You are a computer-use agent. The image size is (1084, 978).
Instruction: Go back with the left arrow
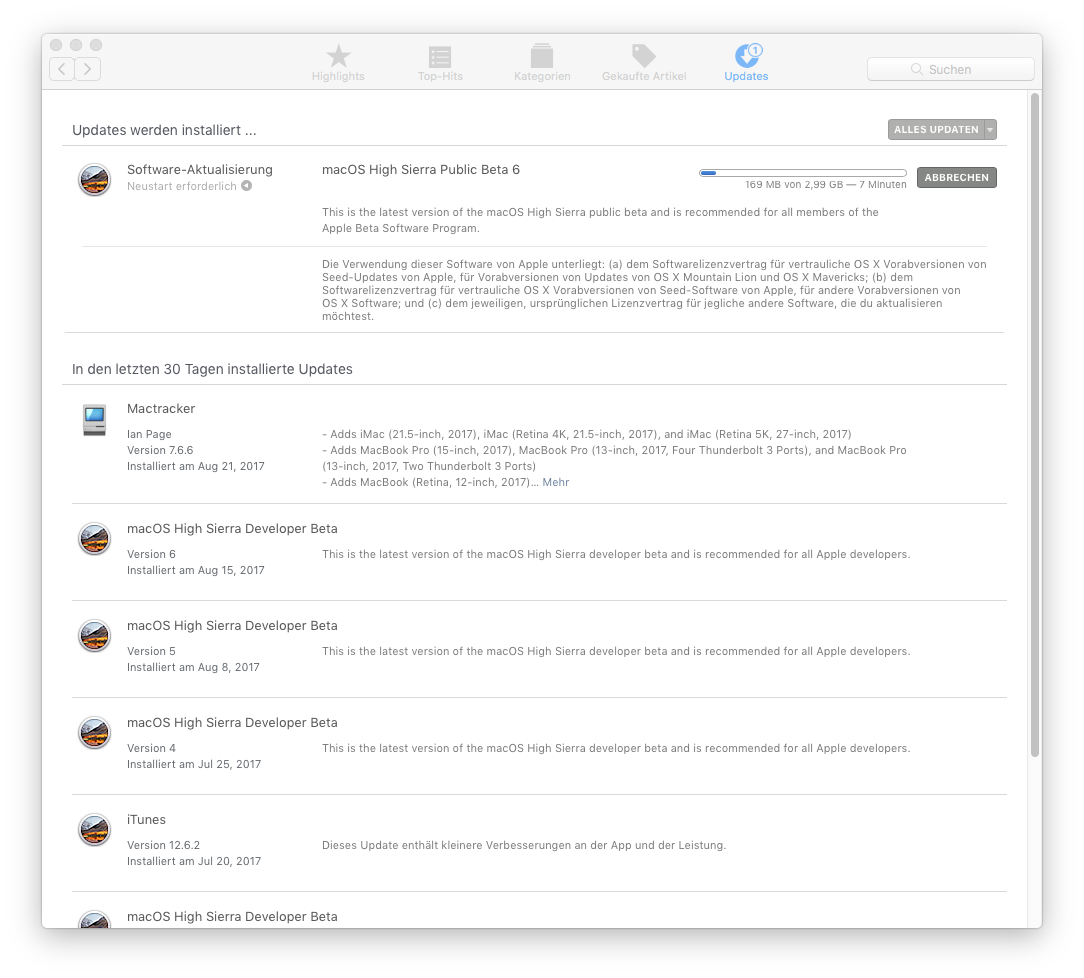[x=62, y=68]
